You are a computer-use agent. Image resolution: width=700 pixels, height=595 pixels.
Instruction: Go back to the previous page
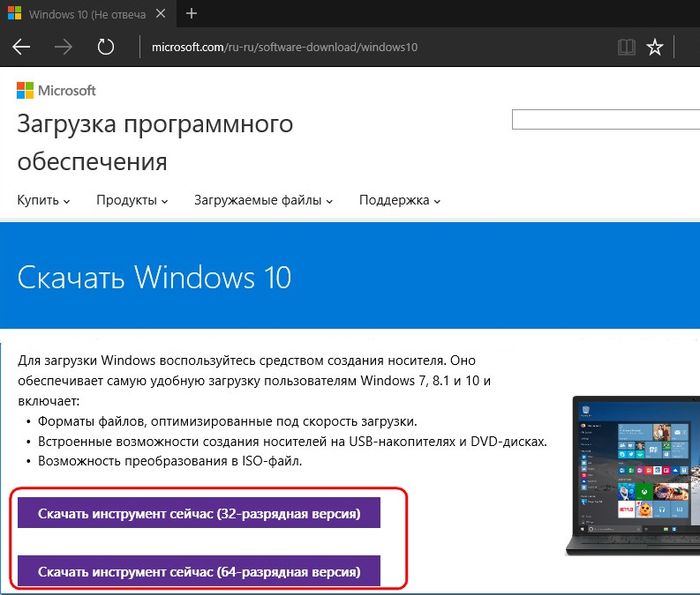click(x=21, y=47)
